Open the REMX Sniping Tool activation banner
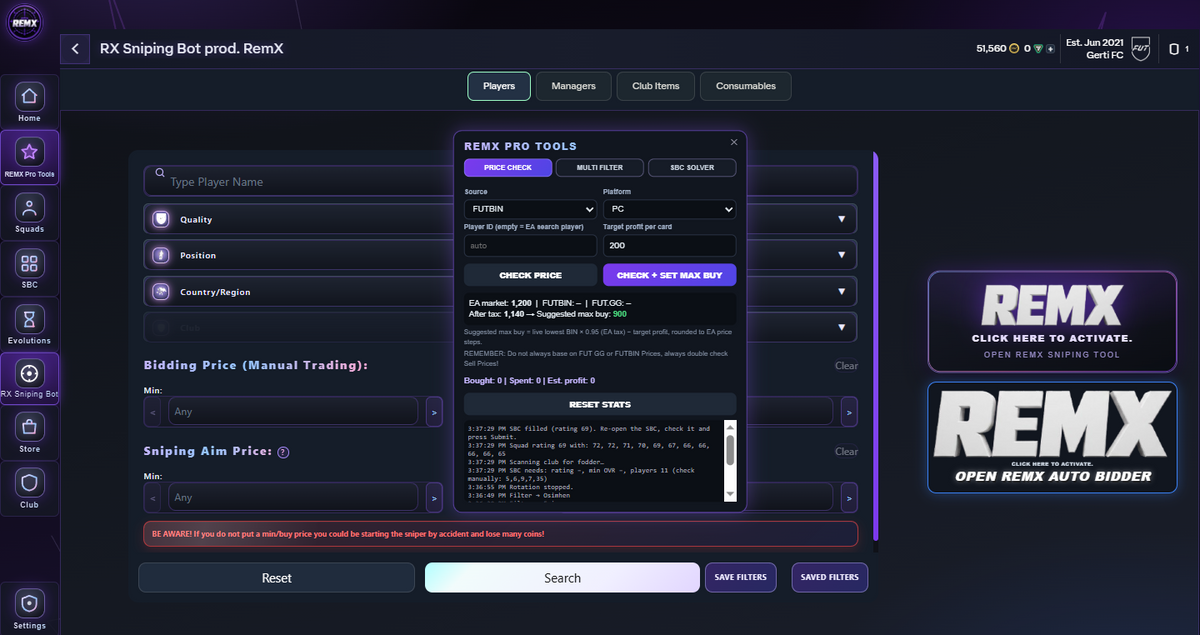 [x=1051, y=322]
